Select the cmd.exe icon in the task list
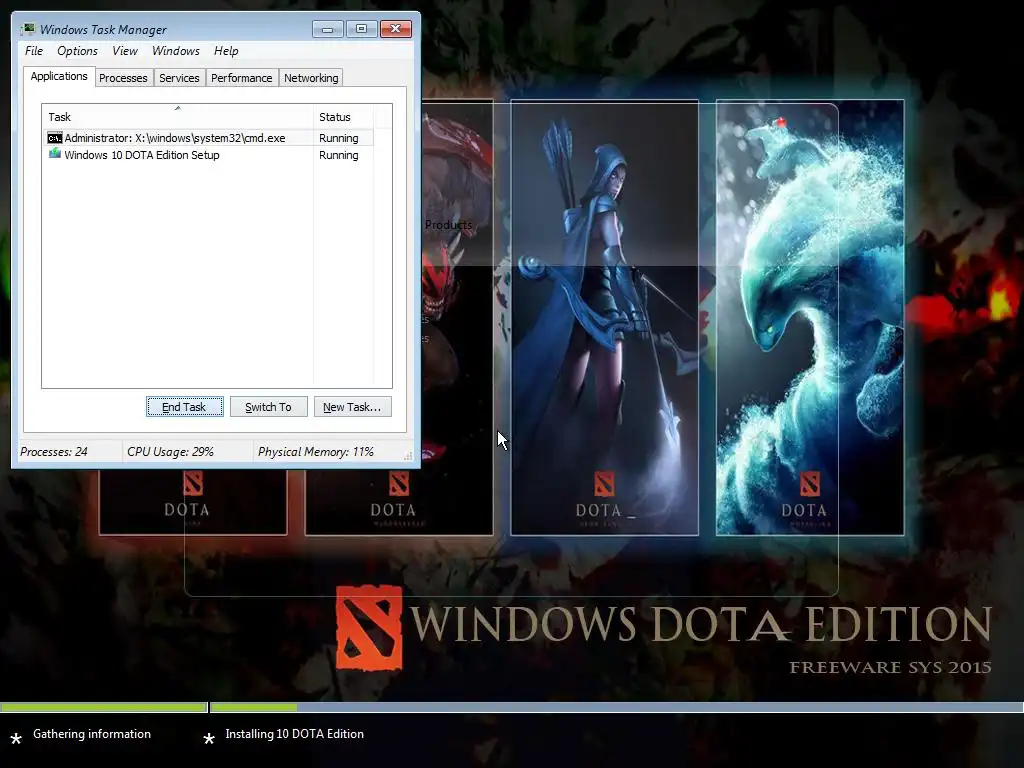The width and height of the screenshot is (1024, 768). pos(55,138)
